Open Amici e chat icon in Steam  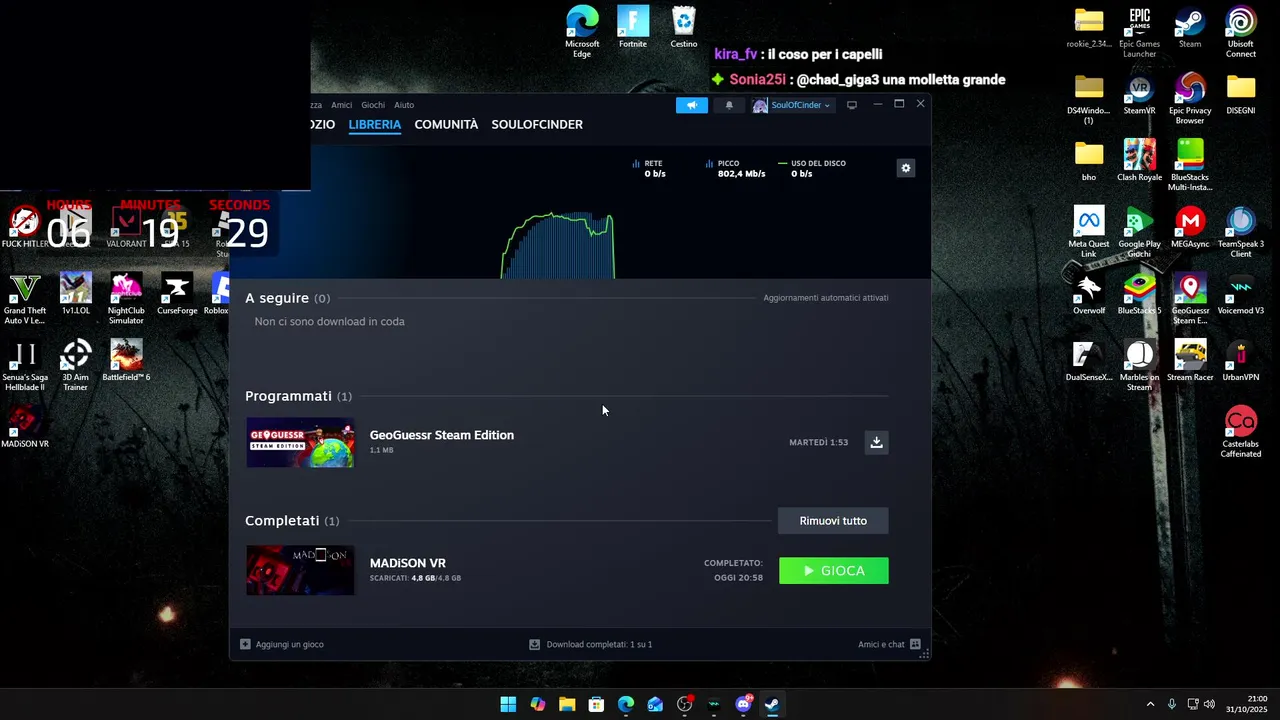click(915, 644)
